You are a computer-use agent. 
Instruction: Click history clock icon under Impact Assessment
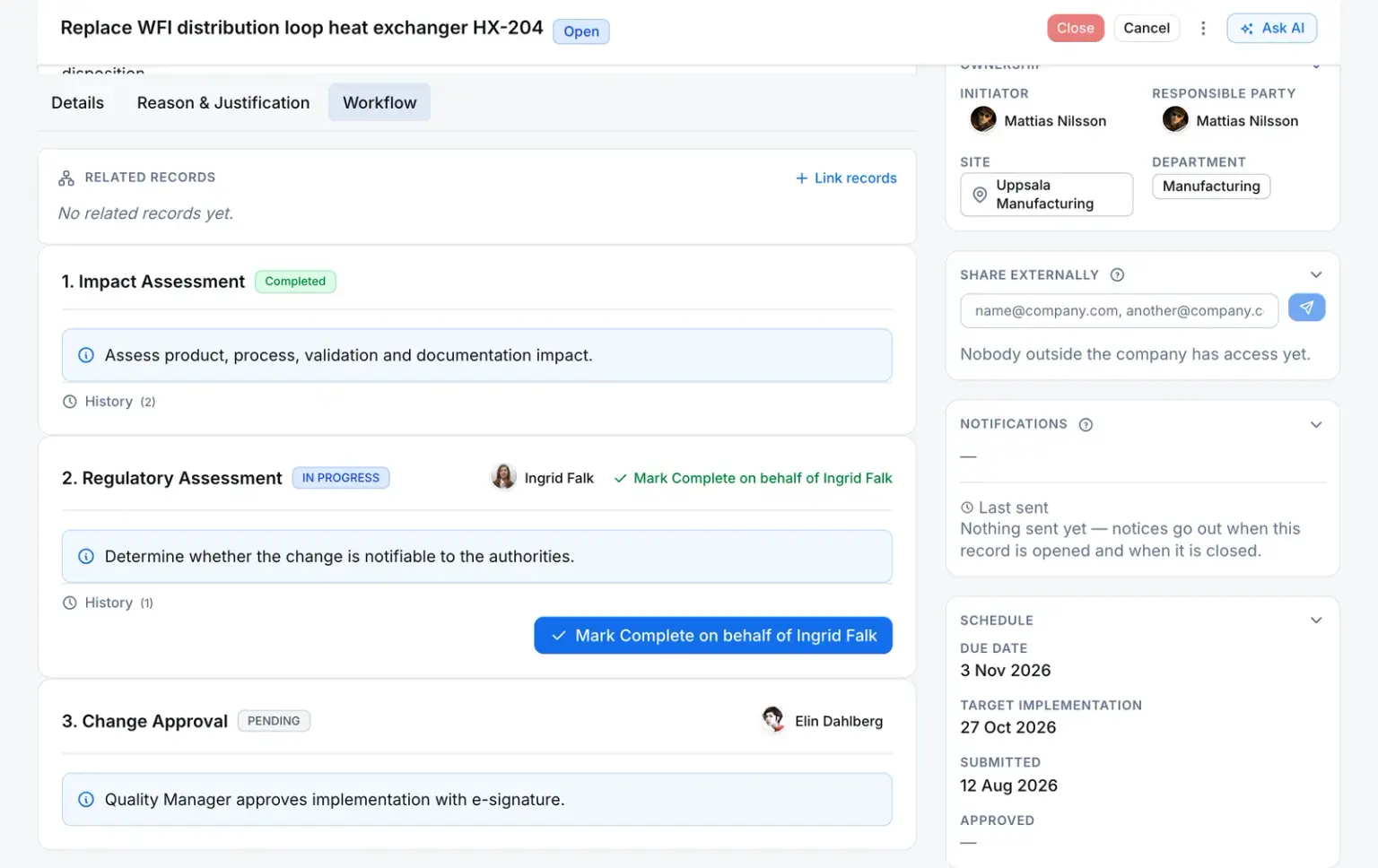click(70, 402)
